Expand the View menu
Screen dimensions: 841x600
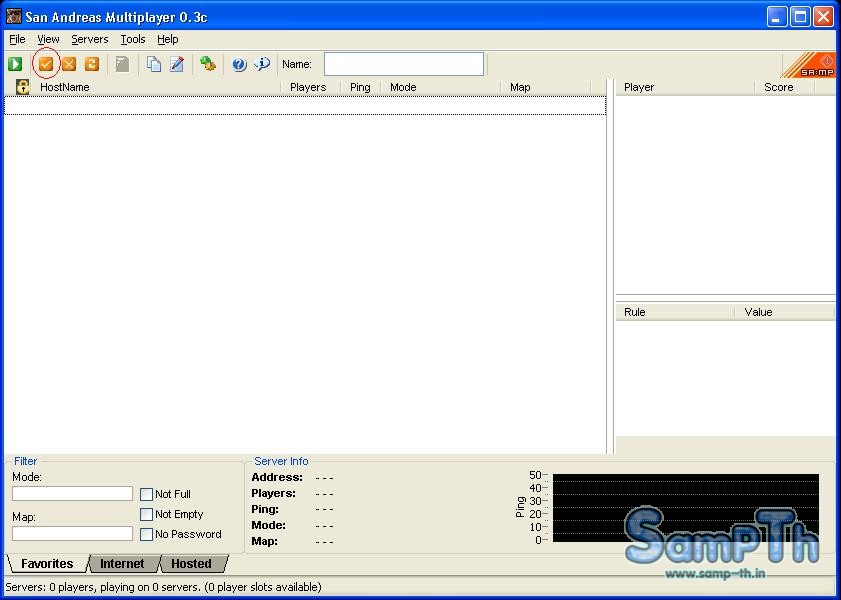(48, 39)
